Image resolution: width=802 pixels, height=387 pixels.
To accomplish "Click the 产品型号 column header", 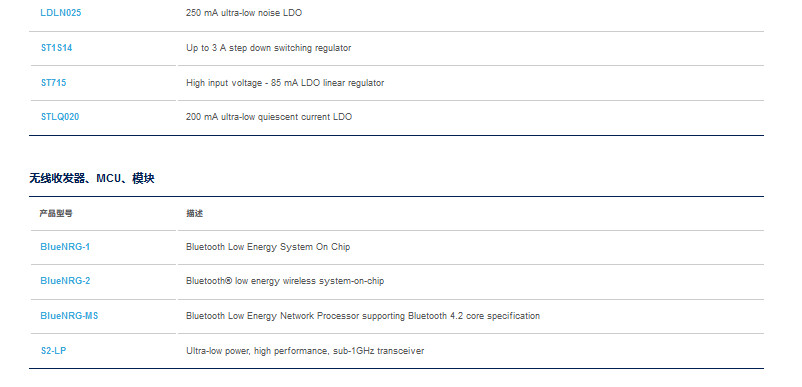I will point(56,213).
